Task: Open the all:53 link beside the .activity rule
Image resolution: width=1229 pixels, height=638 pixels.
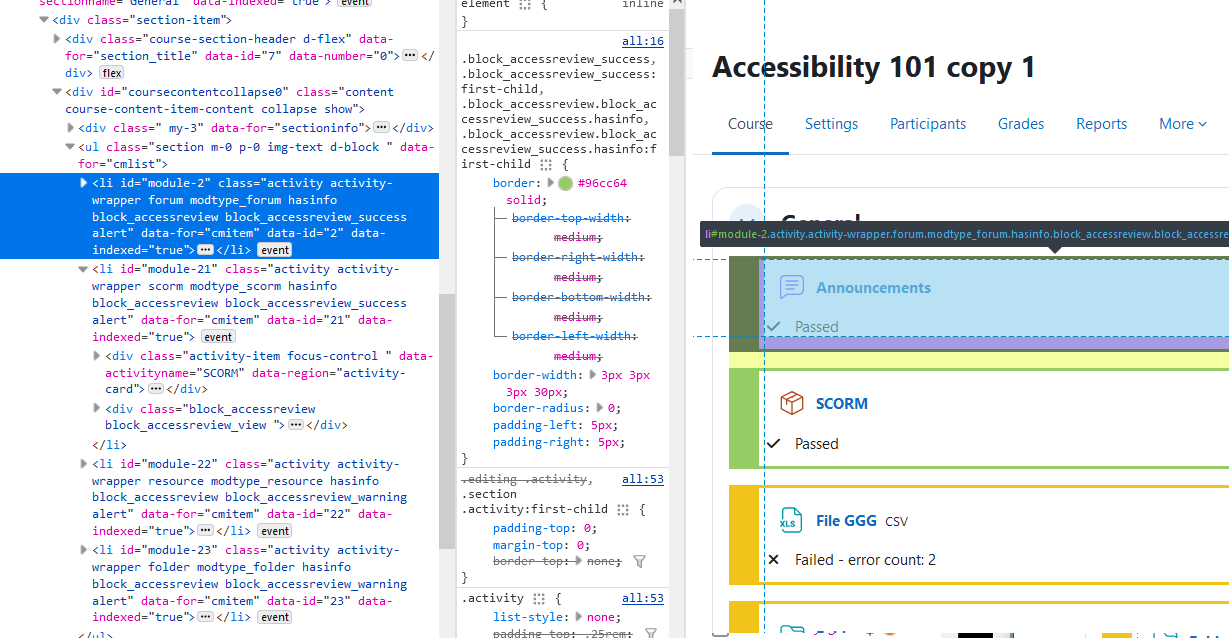Action: click(643, 598)
